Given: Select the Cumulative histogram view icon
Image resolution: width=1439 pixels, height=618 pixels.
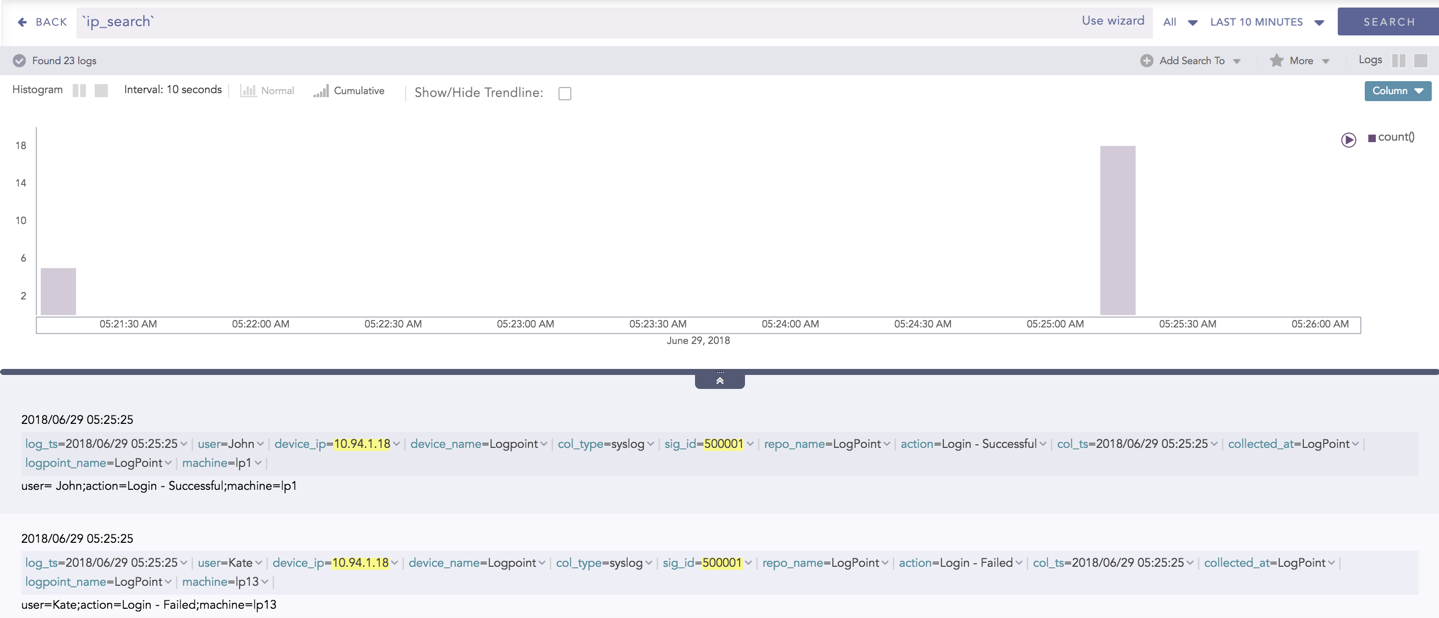Looking at the screenshot, I should pyautogui.click(x=320, y=90).
